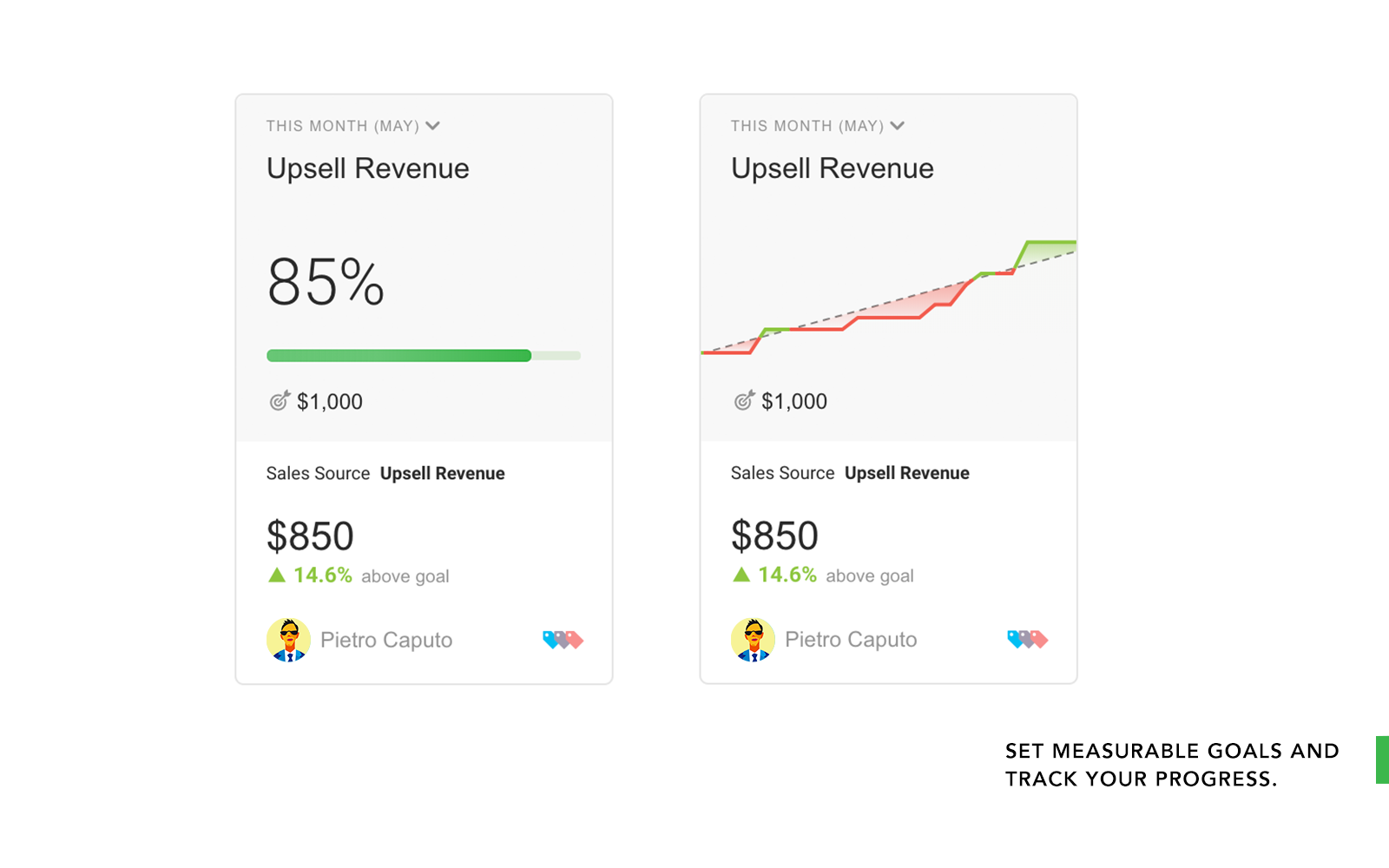Open the THIS MONTH (MAY) dropdown on right card
1389x868 pixels.
pyautogui.click(x=816, y=126)
